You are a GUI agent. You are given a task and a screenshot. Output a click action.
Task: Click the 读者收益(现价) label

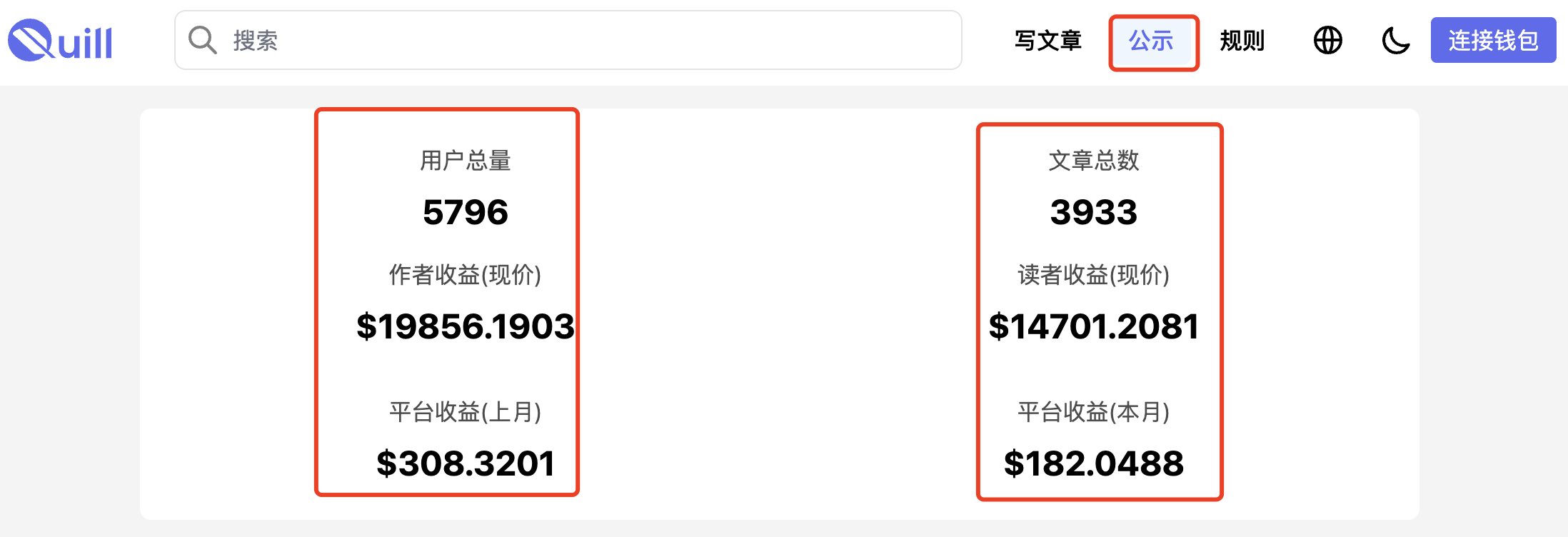(x=1093, y=275)
